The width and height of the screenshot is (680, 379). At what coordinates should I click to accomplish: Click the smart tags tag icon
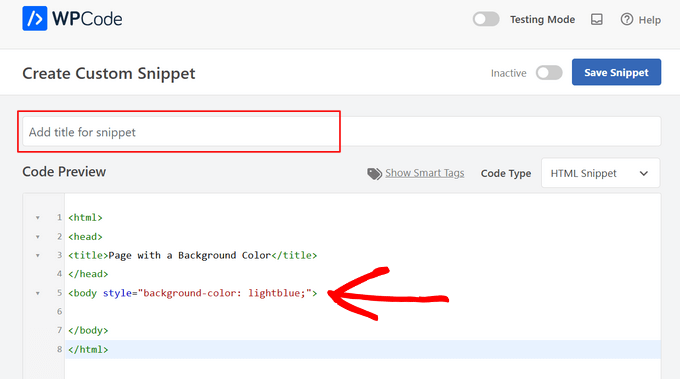coord(374,173)
